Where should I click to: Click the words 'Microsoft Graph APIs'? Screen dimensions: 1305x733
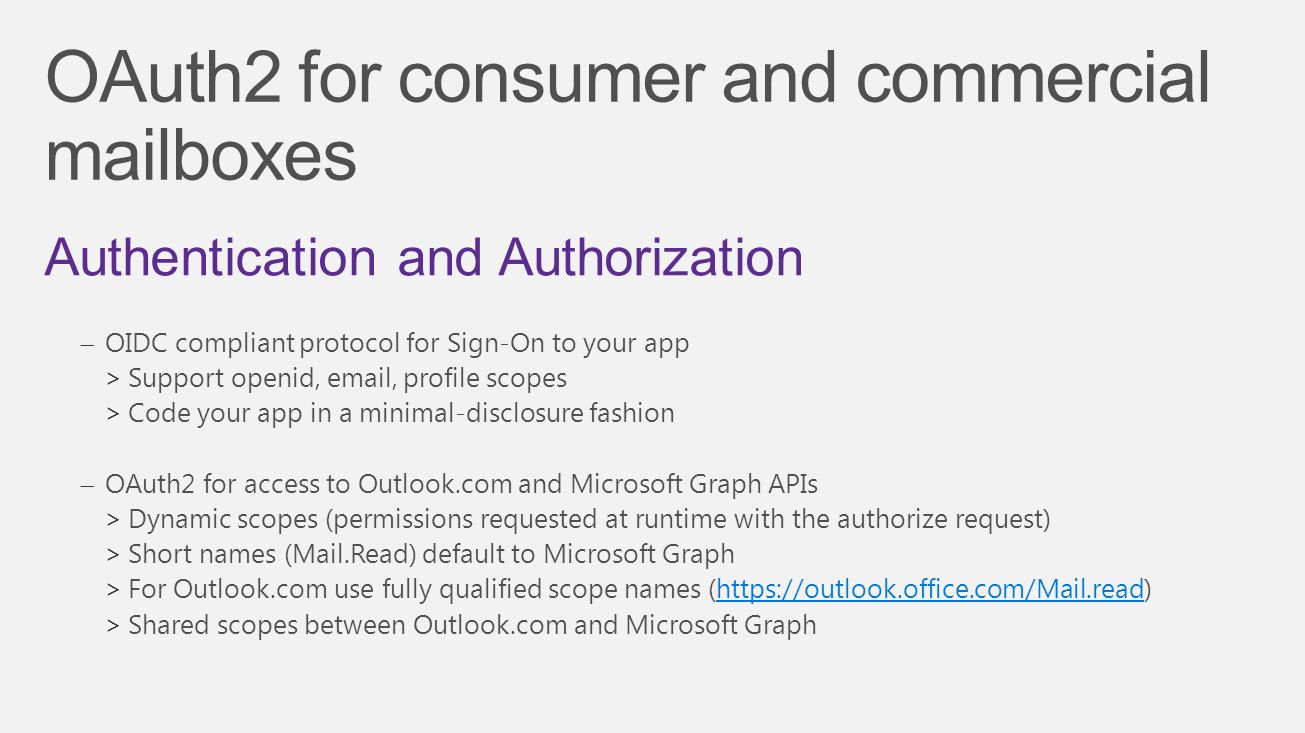pos(694,485)
